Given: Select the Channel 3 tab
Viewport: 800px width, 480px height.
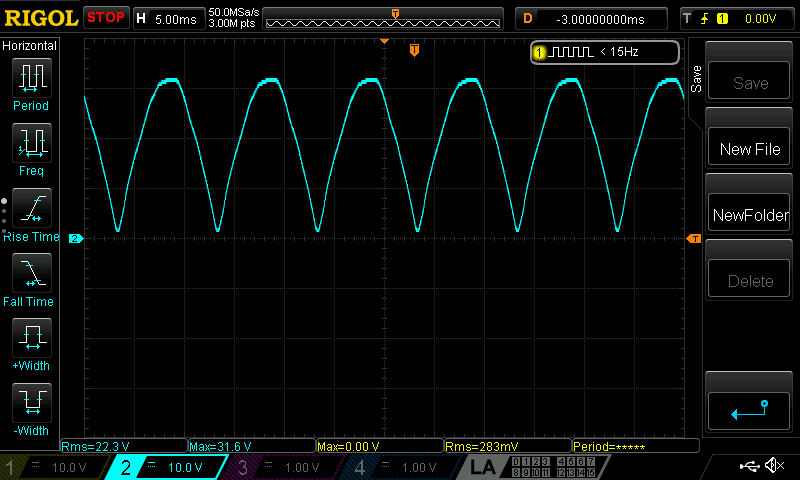Looking at the screenshot, I should (282, 467).
